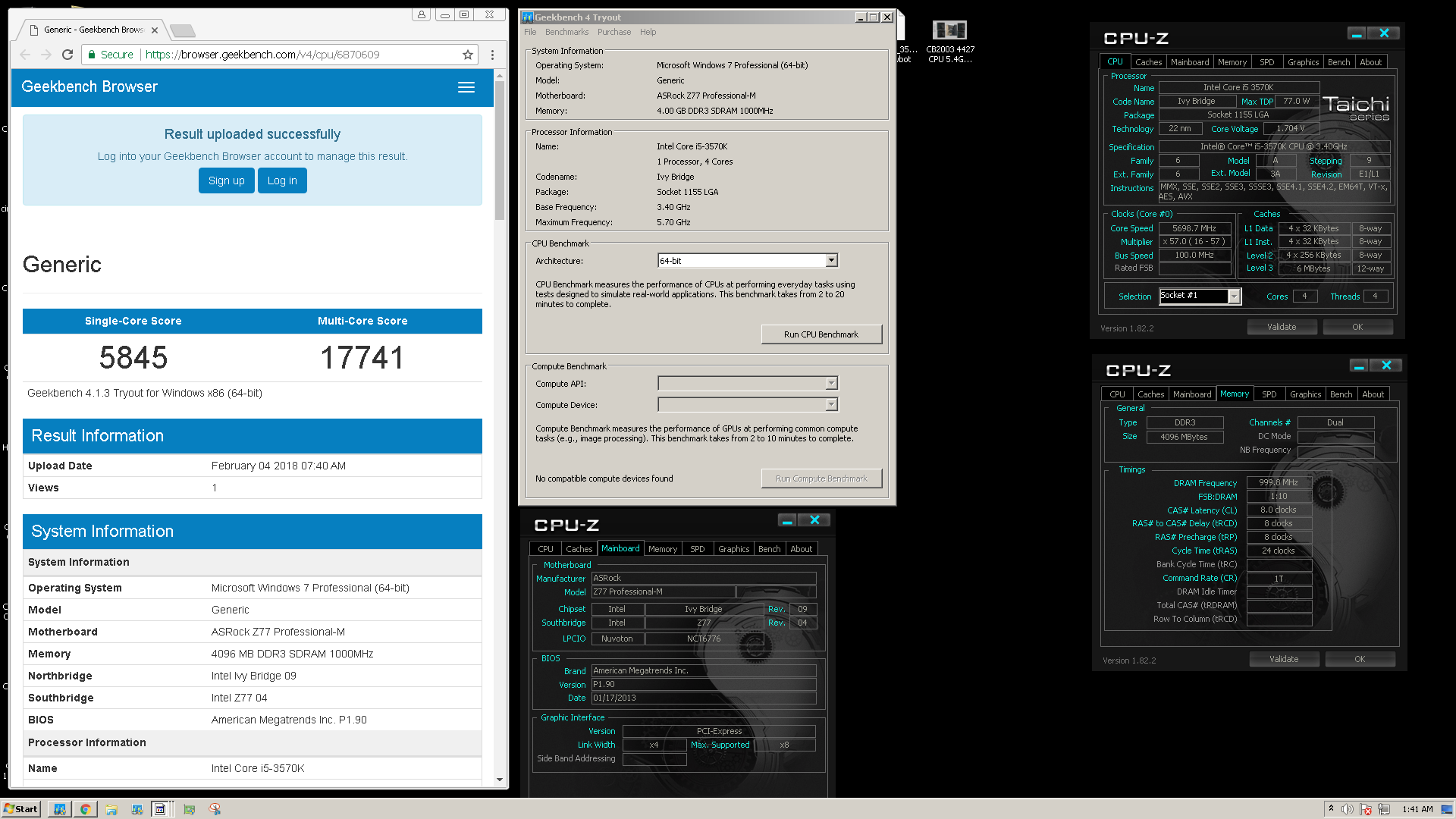Switch to SPD tab in Memory CPU-Z window
Image resolution: width=1456 pixels, height=819 pixels.
[x=1269, y=394]
